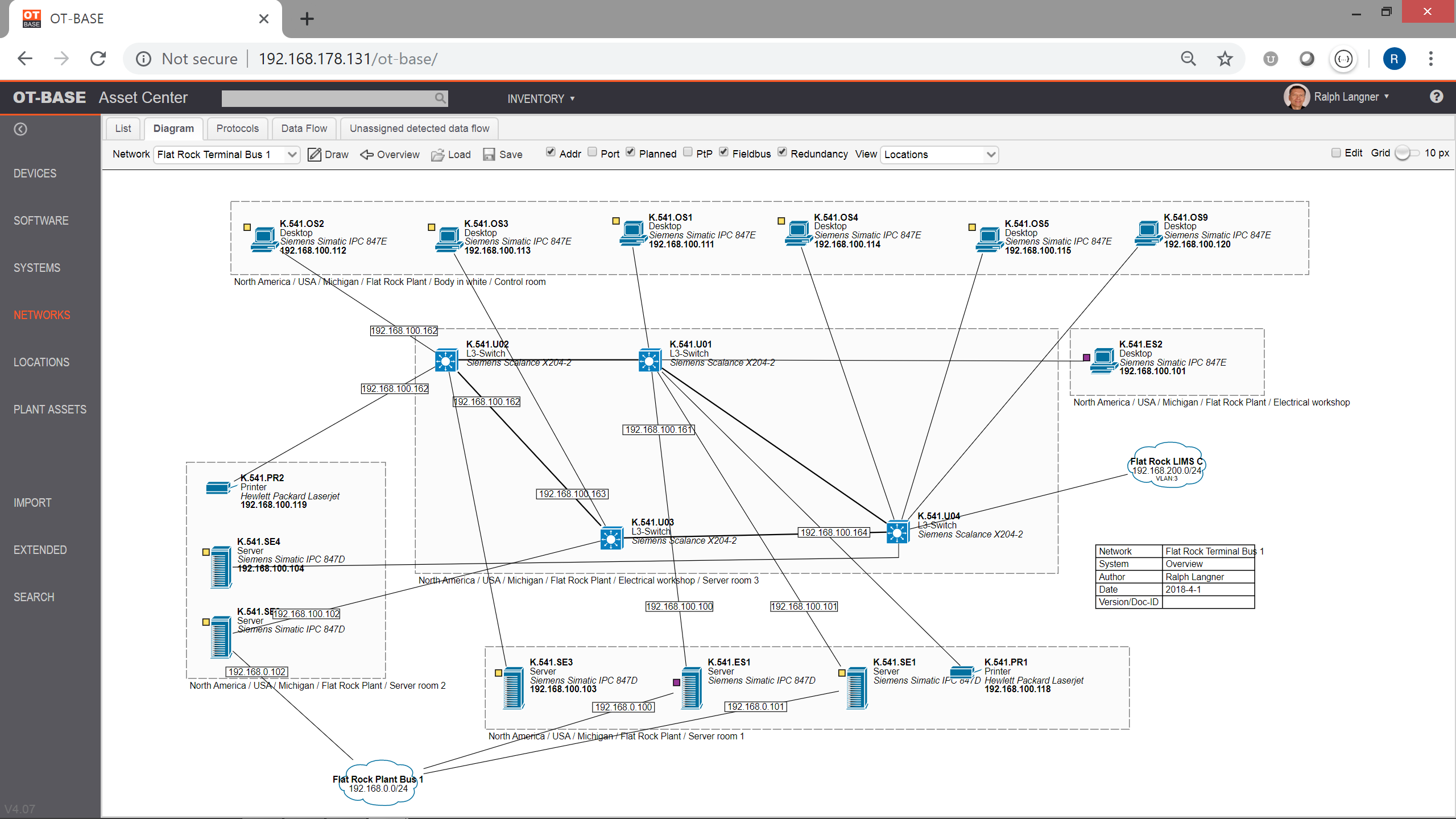1456x819 pixels.
Task: Enable the Edit checkbox
Action: (x=1336, y=152)
